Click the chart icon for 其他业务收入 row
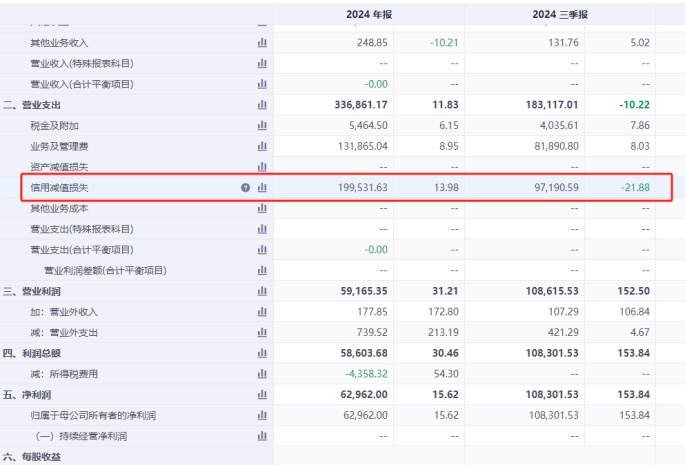The height and width of the screenshot is (465, 685). (262, 42)
